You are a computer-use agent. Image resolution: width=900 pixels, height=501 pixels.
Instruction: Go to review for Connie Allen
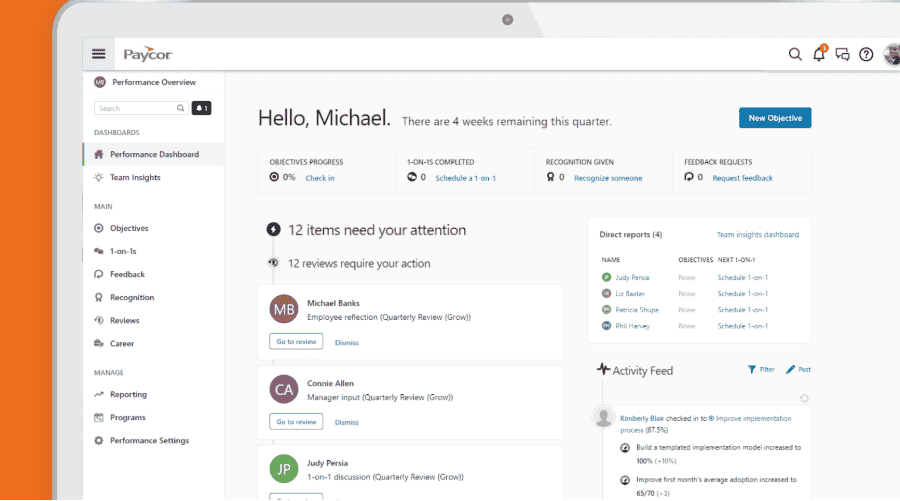coord(296,421)
